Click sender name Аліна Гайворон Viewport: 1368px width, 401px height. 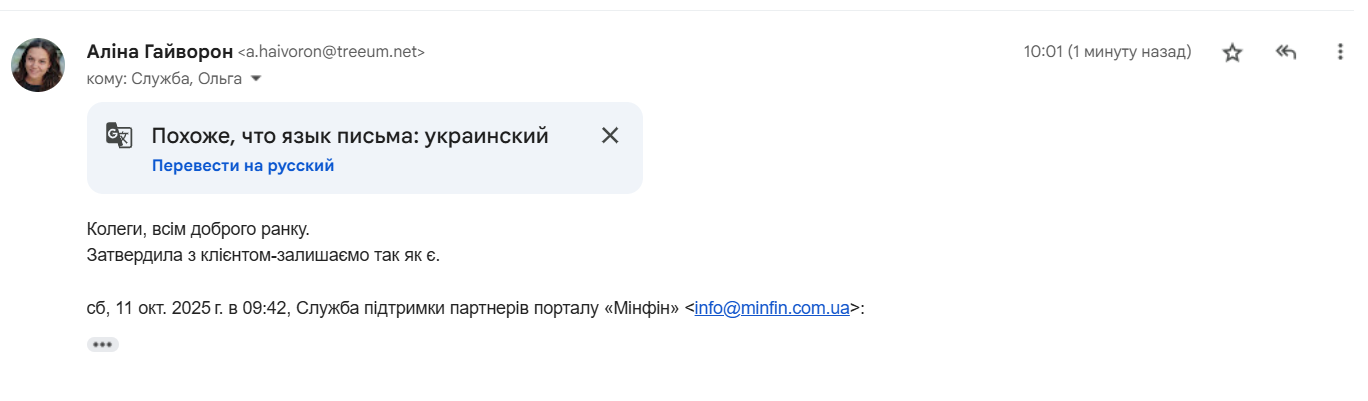pyautogui.click(x=160, y=51)
